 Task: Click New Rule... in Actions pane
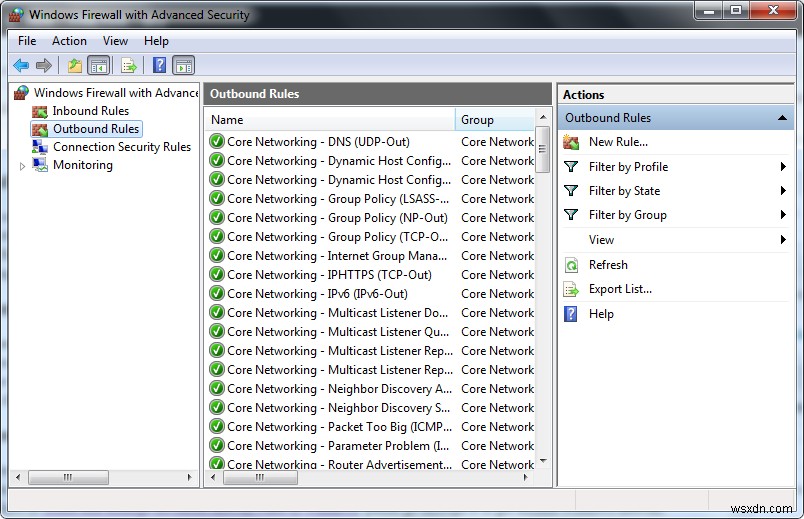click(618, 142)
